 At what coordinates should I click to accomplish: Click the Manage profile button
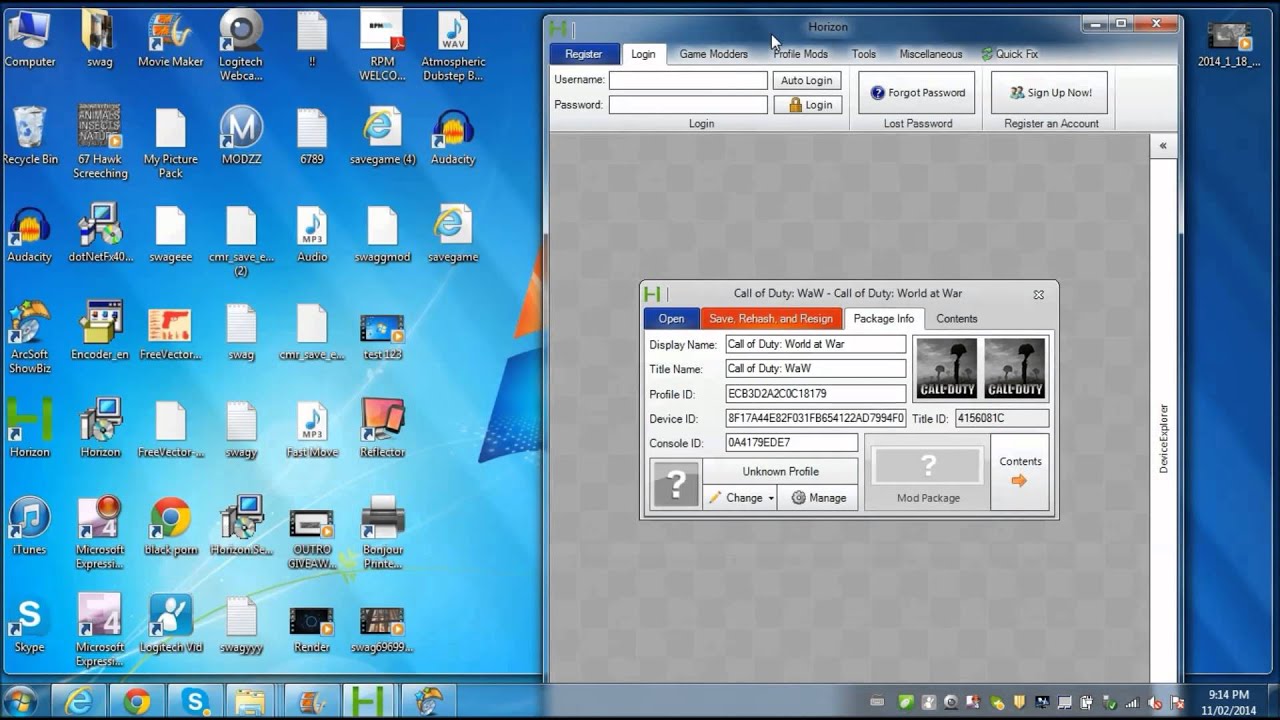pyautogui.click(x=818, y=498)
